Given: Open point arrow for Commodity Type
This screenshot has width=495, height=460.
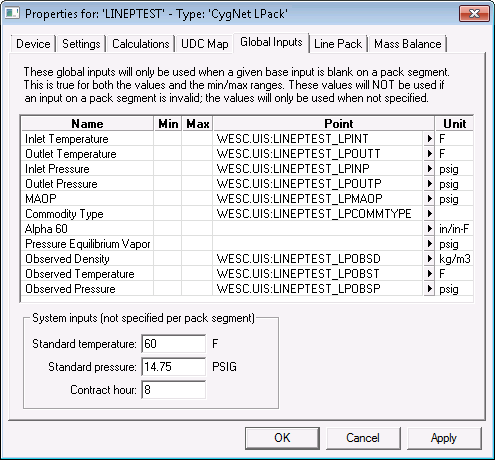Looking at the screenshot, I should (x=429, y=213).
